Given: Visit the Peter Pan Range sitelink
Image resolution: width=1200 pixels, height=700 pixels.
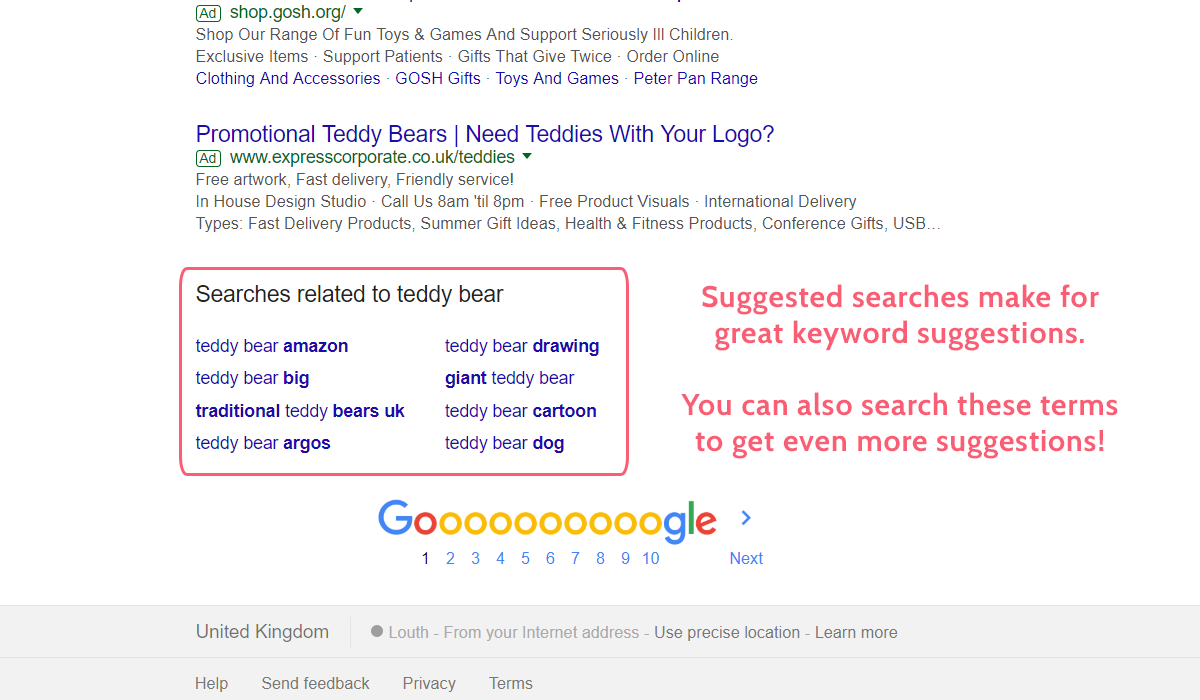Looking at the screenshot, I should coord(696,78).
